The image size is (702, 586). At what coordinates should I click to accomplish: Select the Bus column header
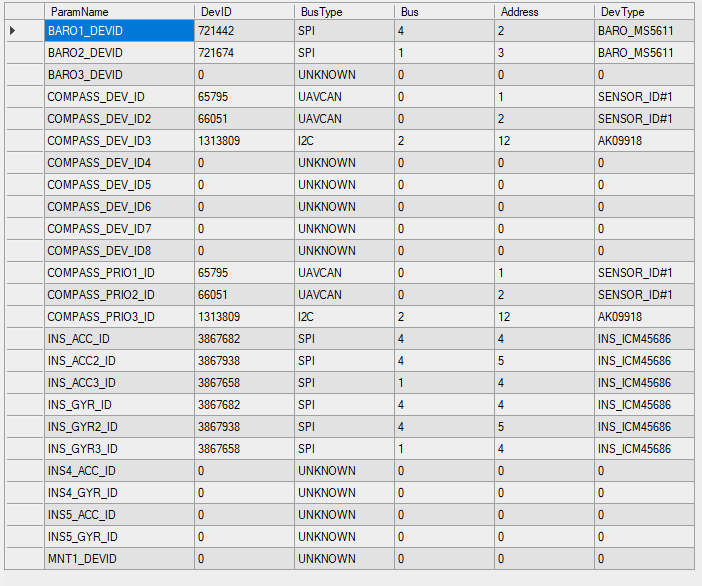coord(444,12)
